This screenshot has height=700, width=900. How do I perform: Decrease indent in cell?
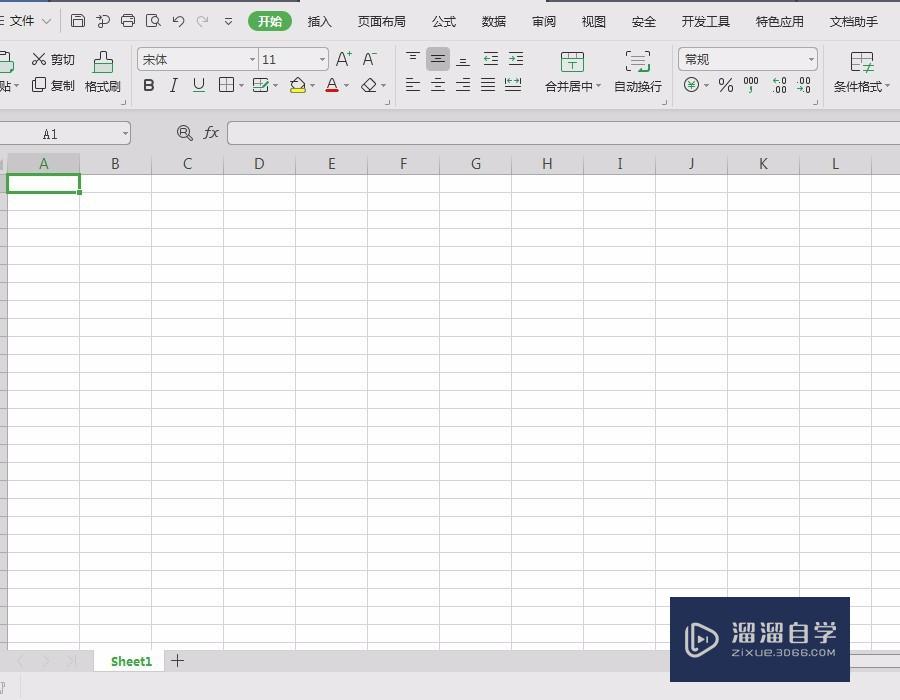(490, 59)
